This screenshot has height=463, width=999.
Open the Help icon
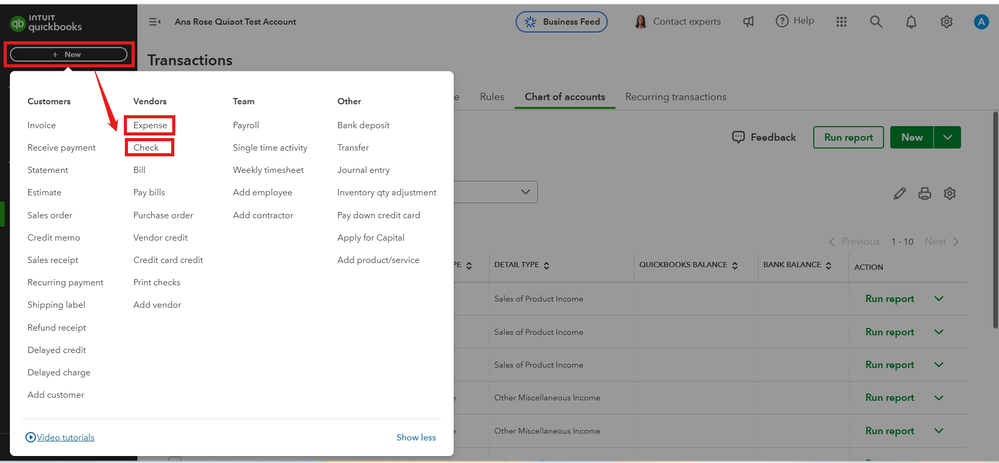794,21
